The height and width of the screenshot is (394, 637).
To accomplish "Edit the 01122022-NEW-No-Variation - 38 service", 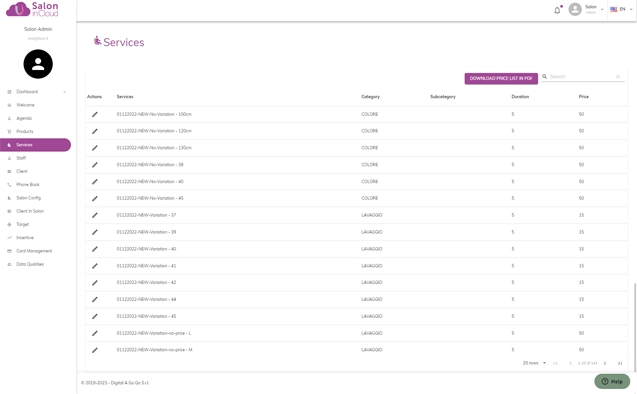I will tap(95, 165).
